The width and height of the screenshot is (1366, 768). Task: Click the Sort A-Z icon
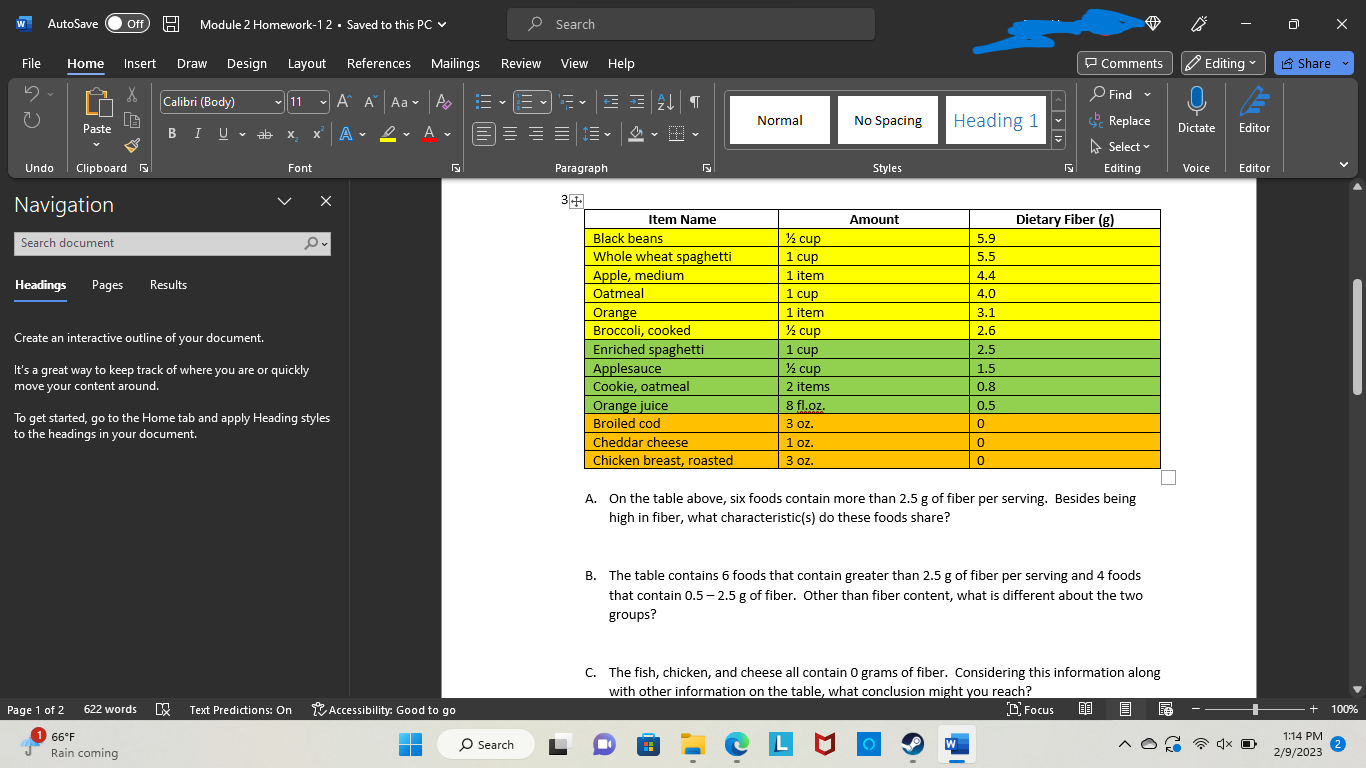pyautogui.click(x=665, y=102)
